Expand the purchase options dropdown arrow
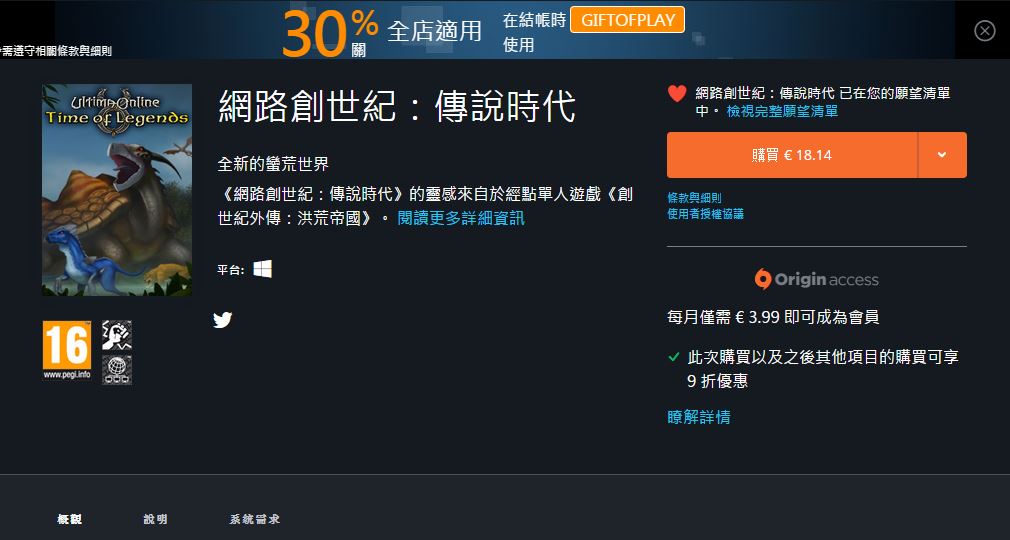Viewport: 1010px width, 540px height. (942, 155)
